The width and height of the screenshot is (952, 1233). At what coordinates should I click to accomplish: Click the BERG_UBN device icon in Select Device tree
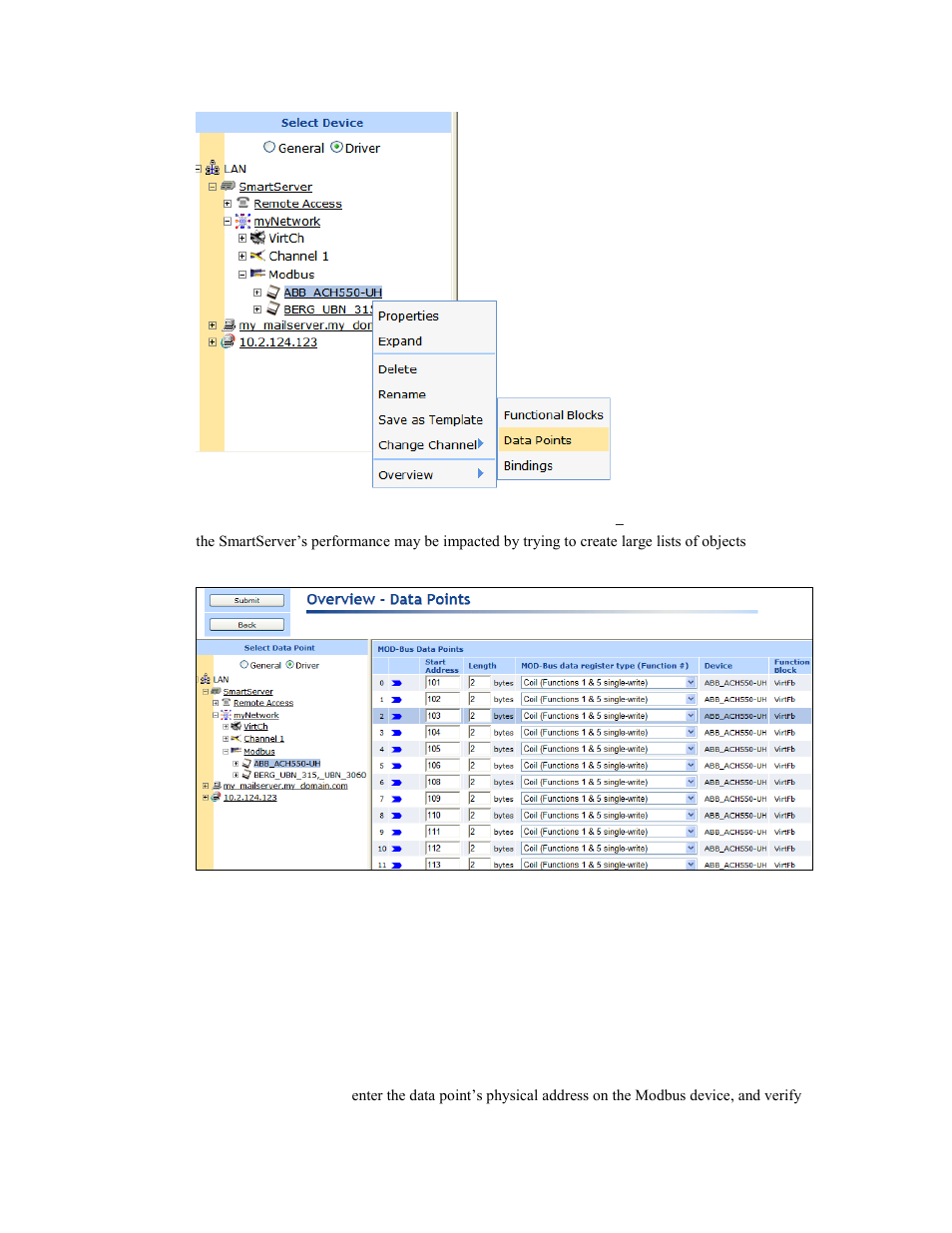pyautogui.click(x=273, y=308)
